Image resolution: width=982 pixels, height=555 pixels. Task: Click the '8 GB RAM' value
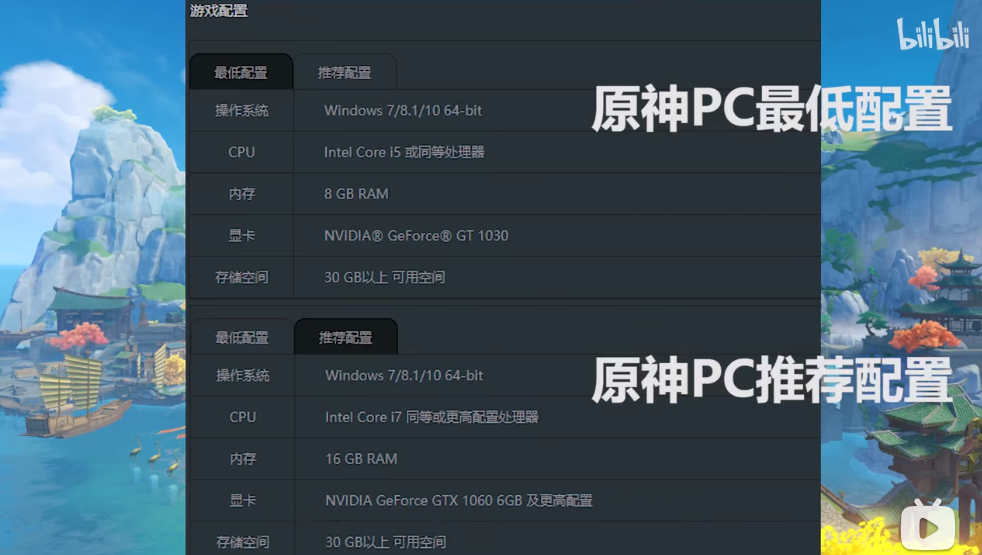356,194
